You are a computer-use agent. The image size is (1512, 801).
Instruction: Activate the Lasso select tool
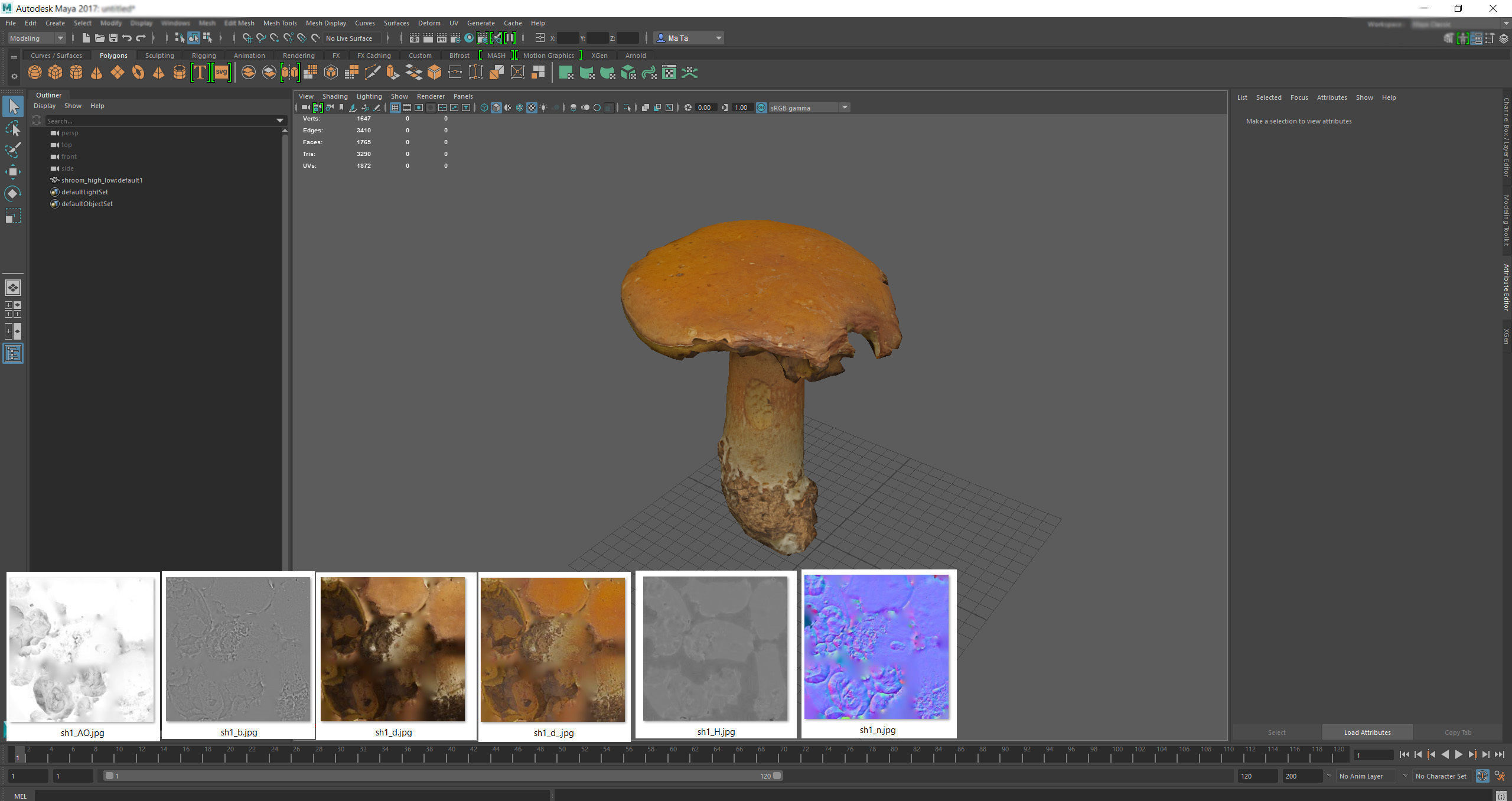point(13,128)
